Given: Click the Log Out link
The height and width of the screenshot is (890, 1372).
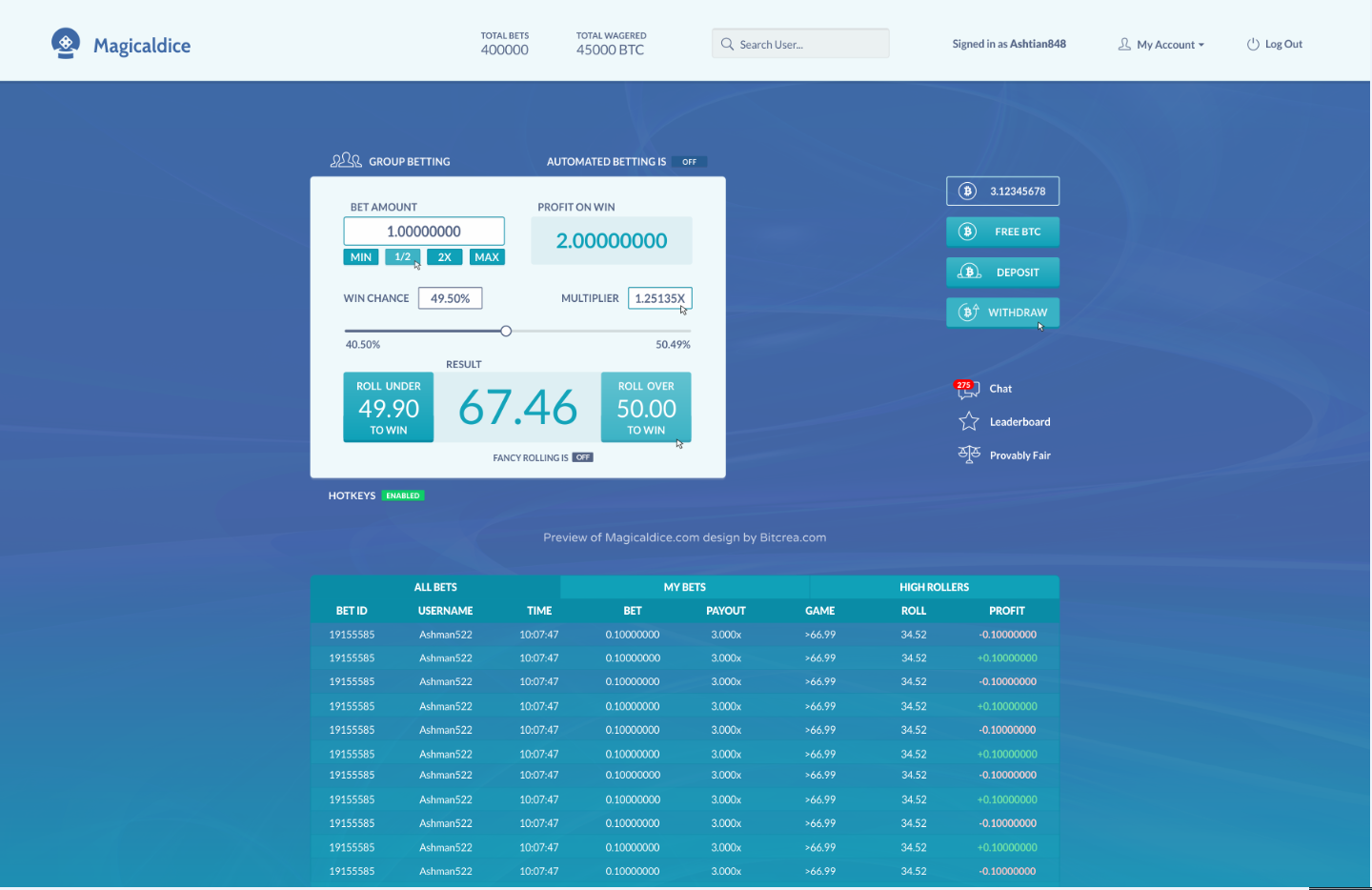Looking at the screenshot, I should pyautogui.click(x=1283, y=44).
